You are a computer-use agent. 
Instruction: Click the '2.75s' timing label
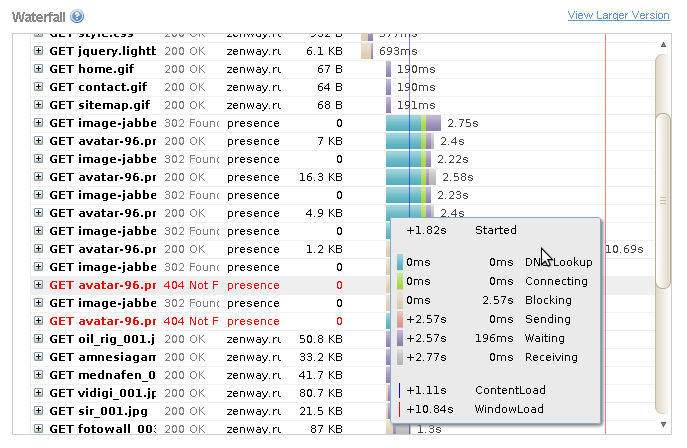point(463,123)
